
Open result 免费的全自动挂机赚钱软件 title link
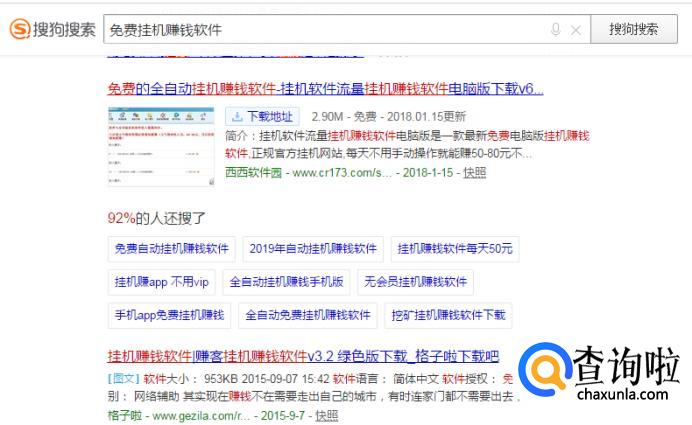325,89
